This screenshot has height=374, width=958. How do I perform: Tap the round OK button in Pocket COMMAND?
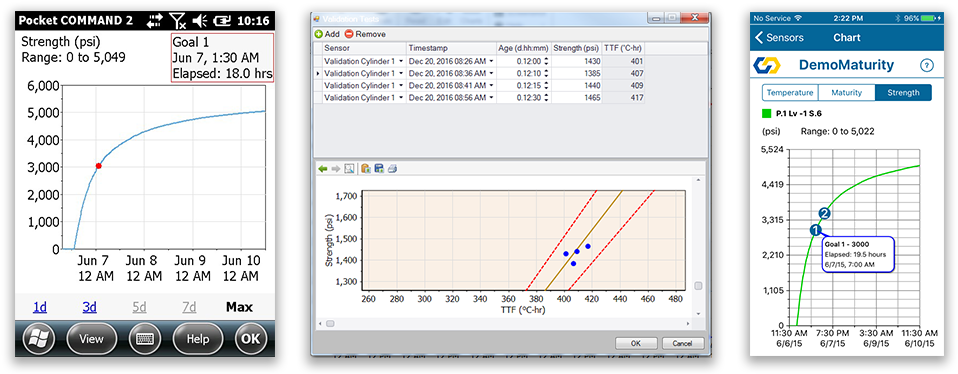251,339
